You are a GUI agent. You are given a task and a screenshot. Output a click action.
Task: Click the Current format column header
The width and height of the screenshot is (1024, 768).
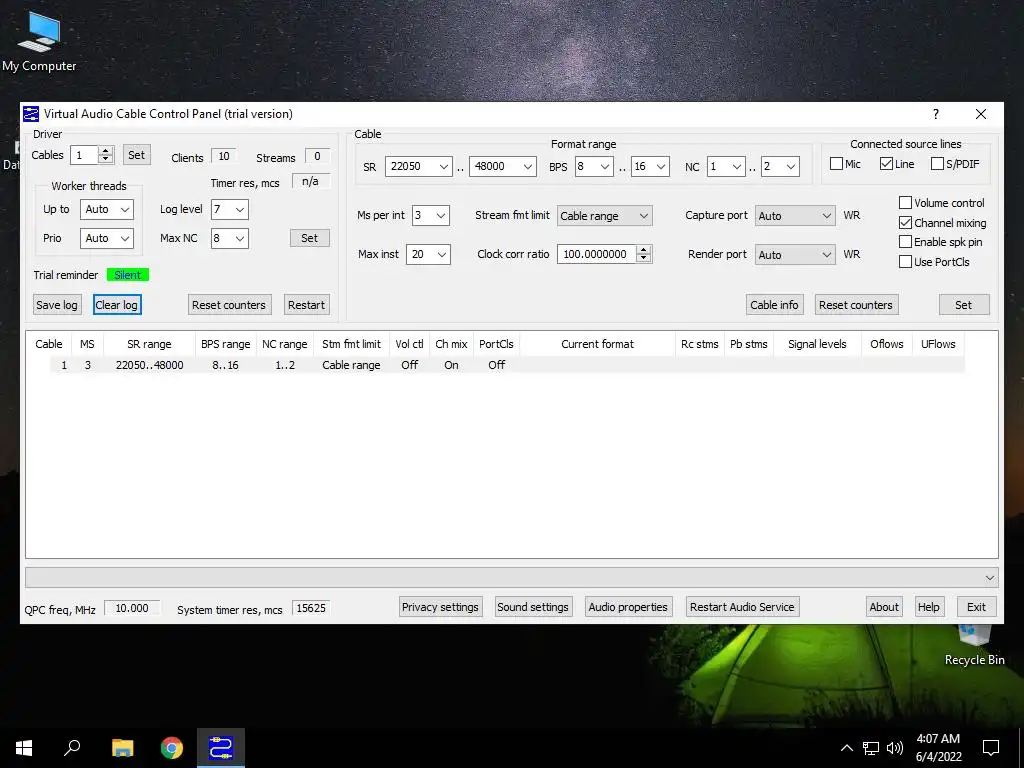(x=598, y=344)
